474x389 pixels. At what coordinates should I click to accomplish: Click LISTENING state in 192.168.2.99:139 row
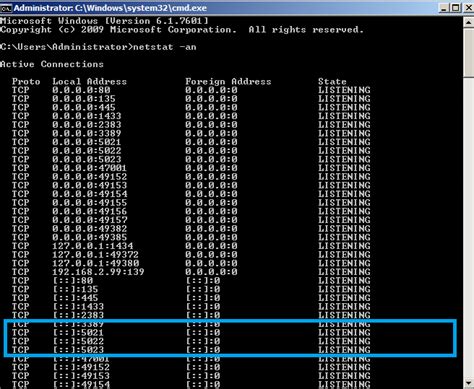click(344, 272)
